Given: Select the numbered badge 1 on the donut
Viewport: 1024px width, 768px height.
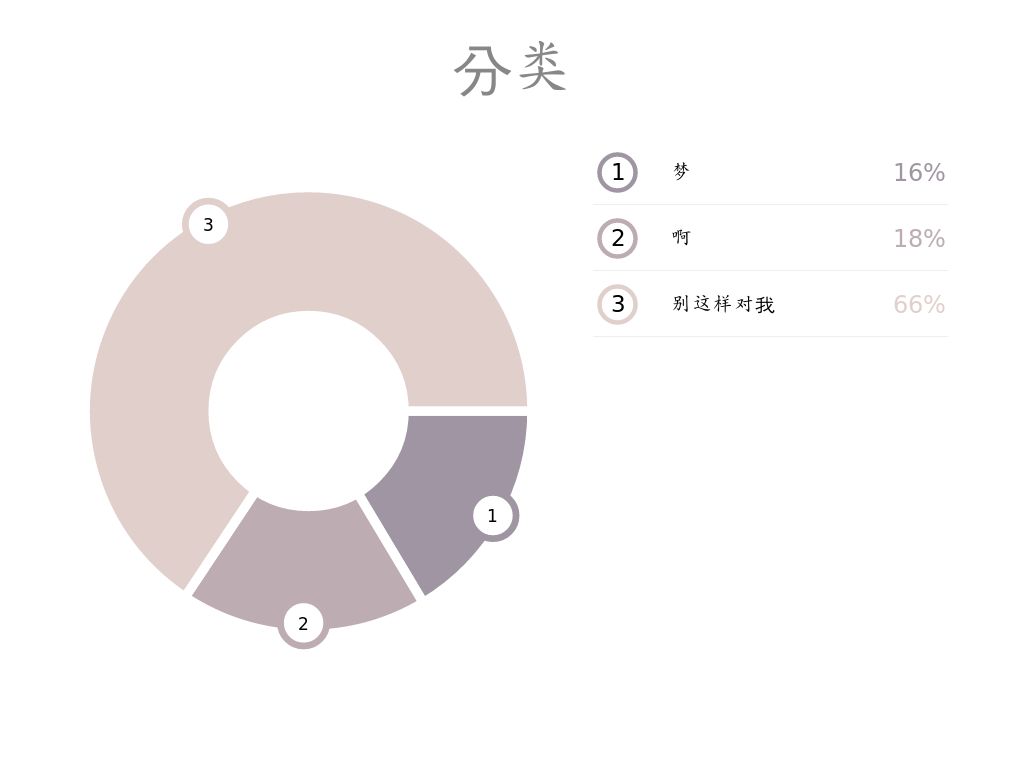Looking at the screenshot, I should pos(492,516).
